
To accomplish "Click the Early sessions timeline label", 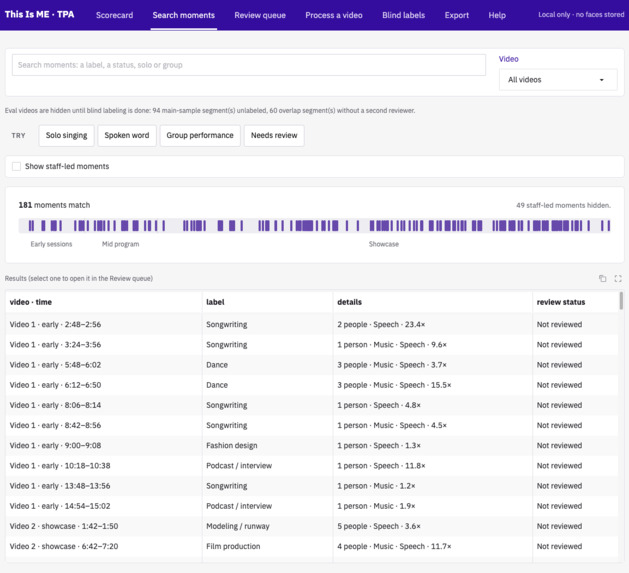I will pos(51,244).
